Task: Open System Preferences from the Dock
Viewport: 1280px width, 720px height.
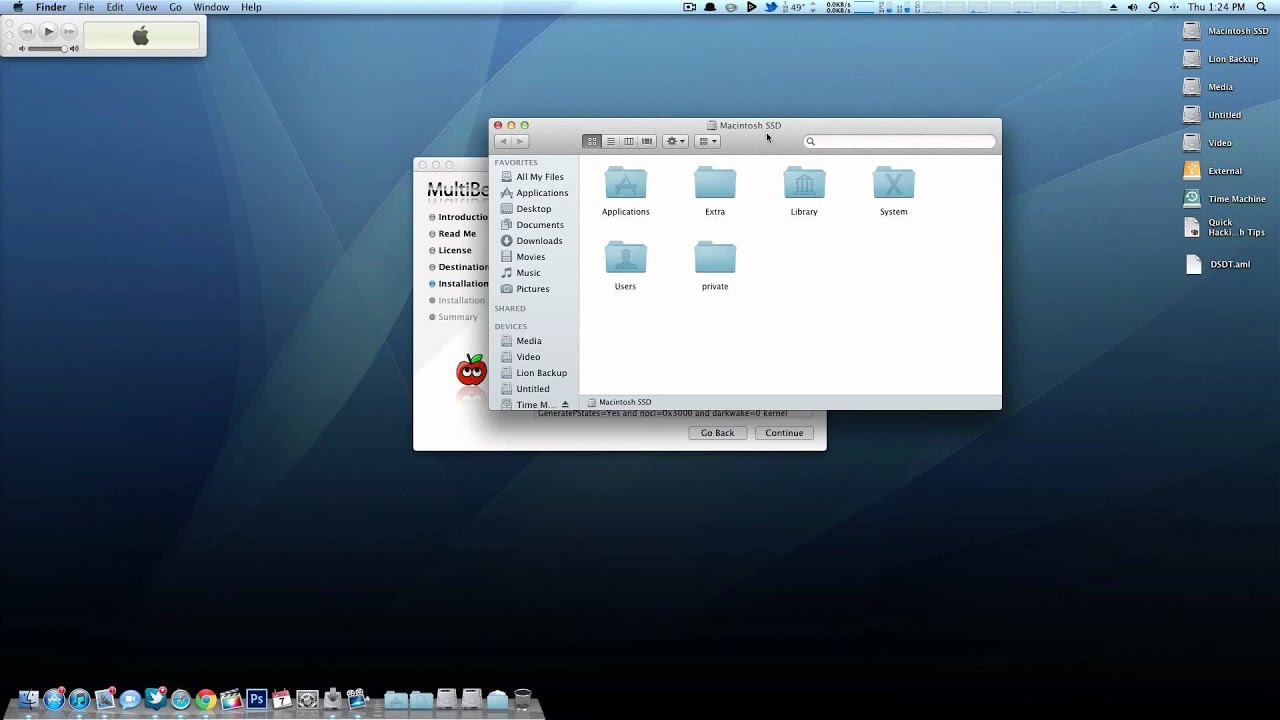Action: pos(307,699)
